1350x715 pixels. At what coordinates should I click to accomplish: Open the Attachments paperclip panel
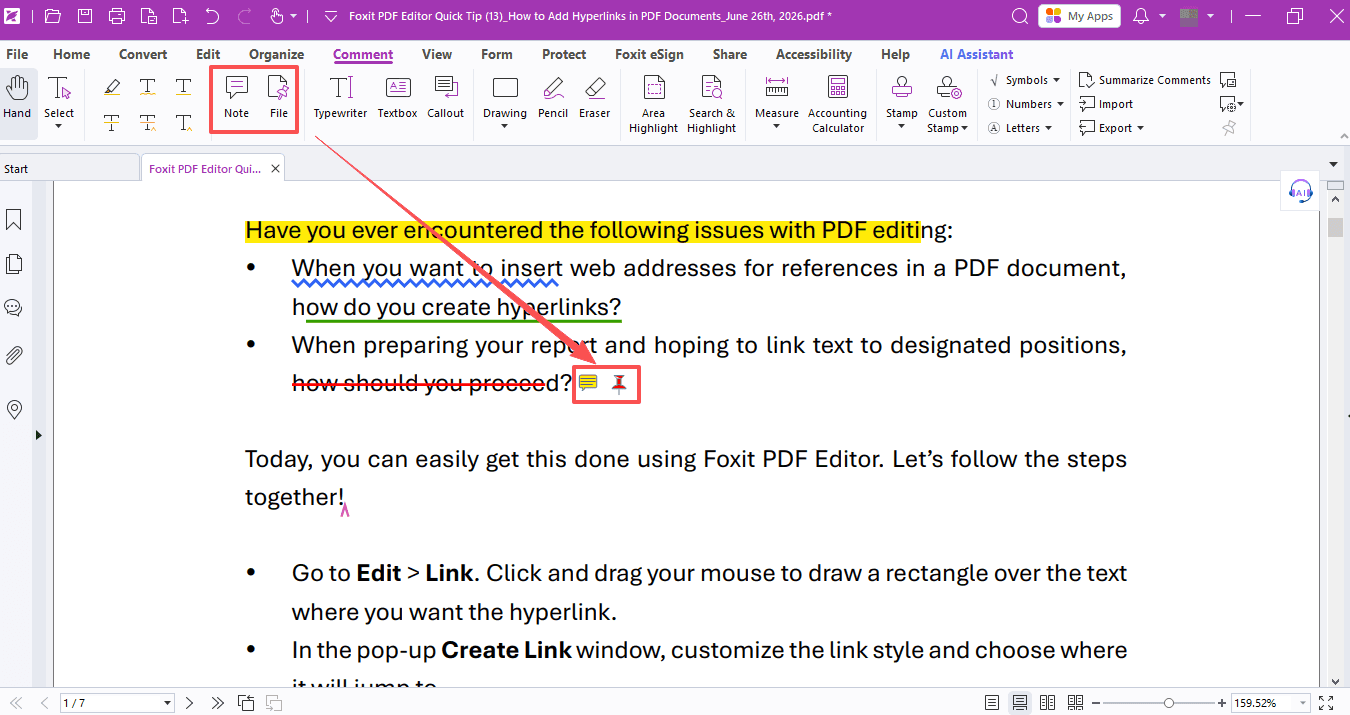(14, 355)
